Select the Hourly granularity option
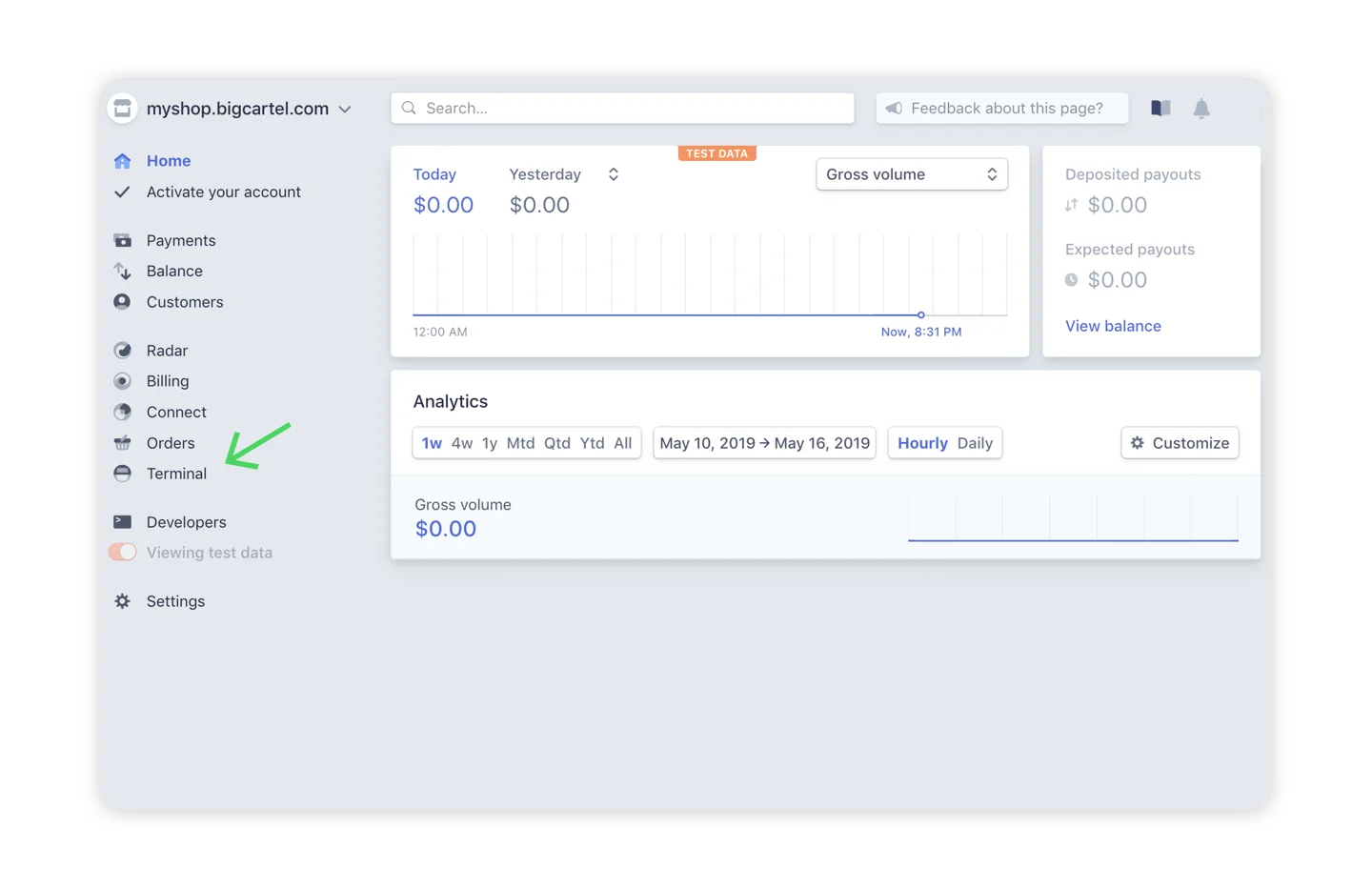Viewport: 1372px width, 869px height. 922,443
